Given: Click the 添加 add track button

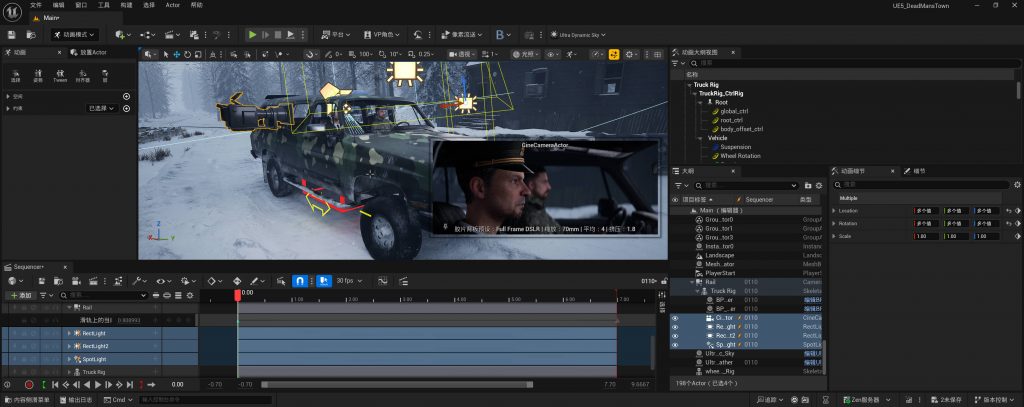Looking at the screenshot, I should 22,296.
